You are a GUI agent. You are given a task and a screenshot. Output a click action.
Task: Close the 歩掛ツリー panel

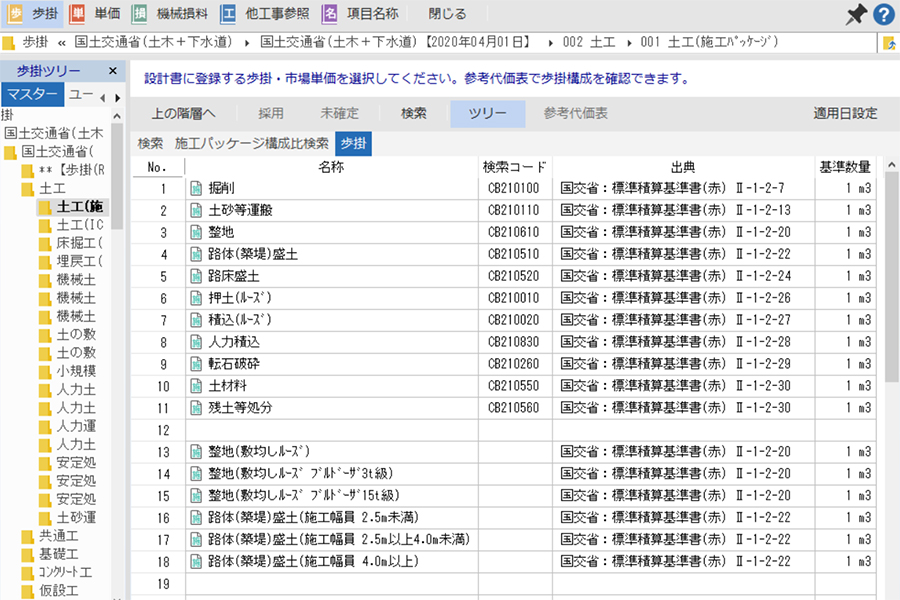[113, 71]
